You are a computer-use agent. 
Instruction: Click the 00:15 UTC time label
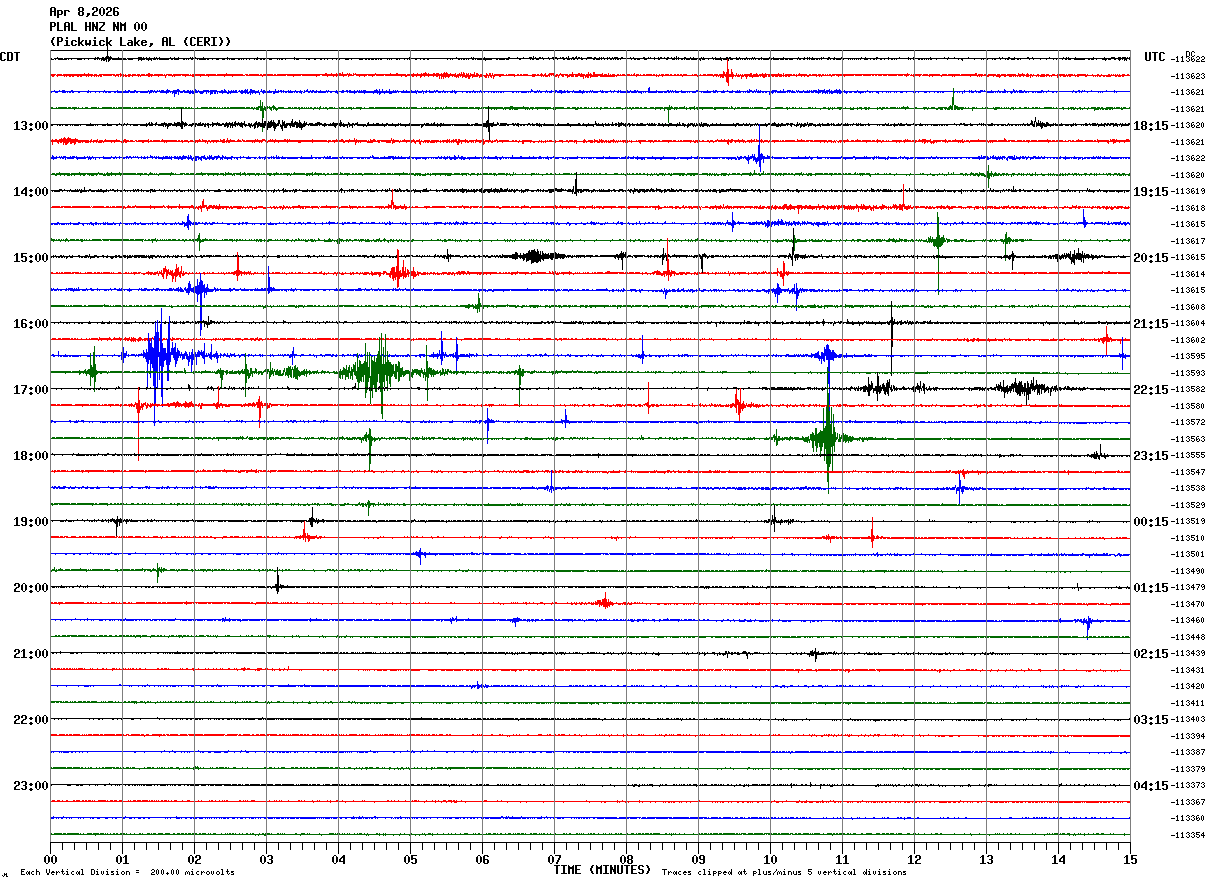point(1151,521)
